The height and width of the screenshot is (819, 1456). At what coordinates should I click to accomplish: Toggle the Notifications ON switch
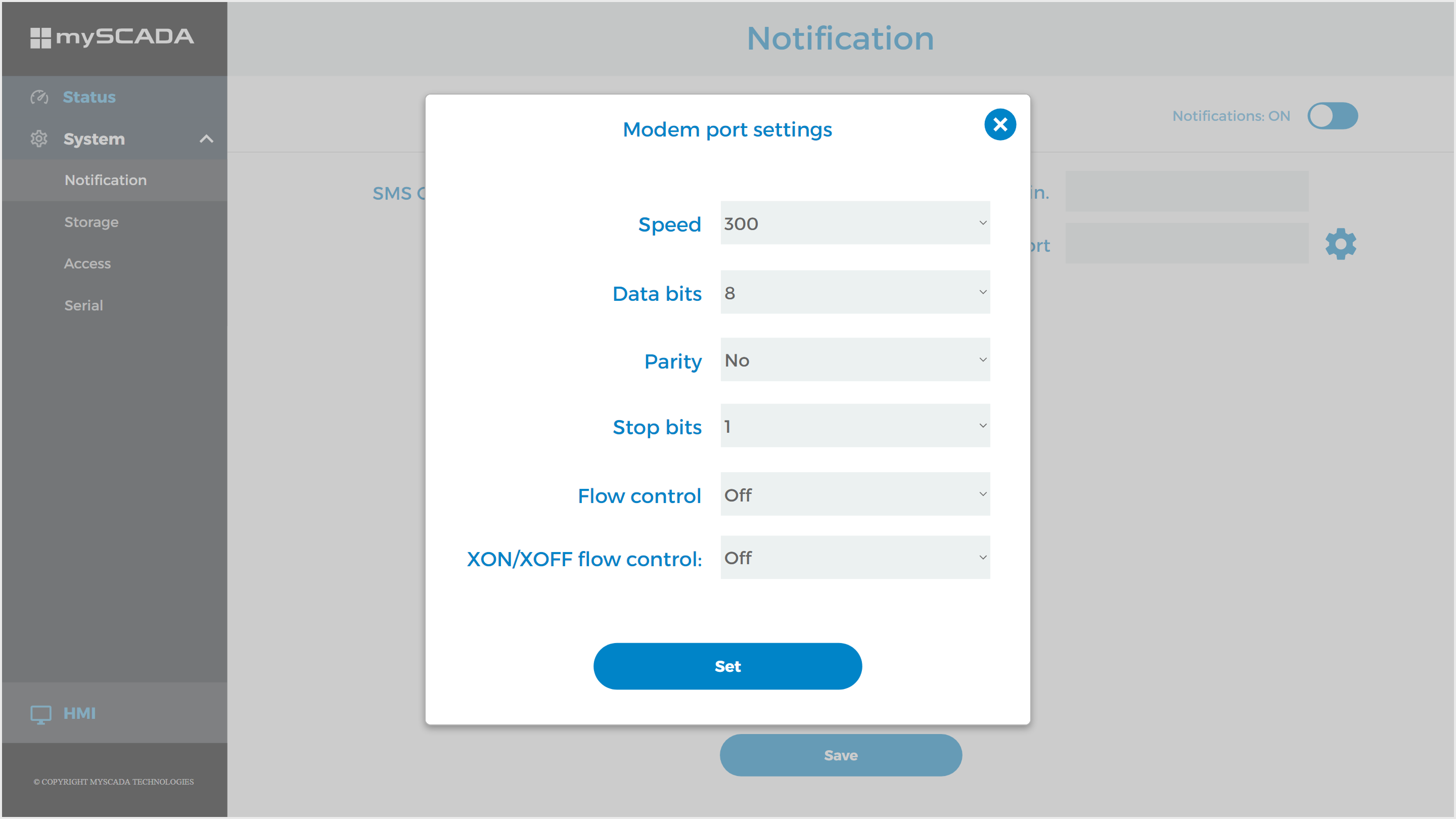coord(1332,116)
